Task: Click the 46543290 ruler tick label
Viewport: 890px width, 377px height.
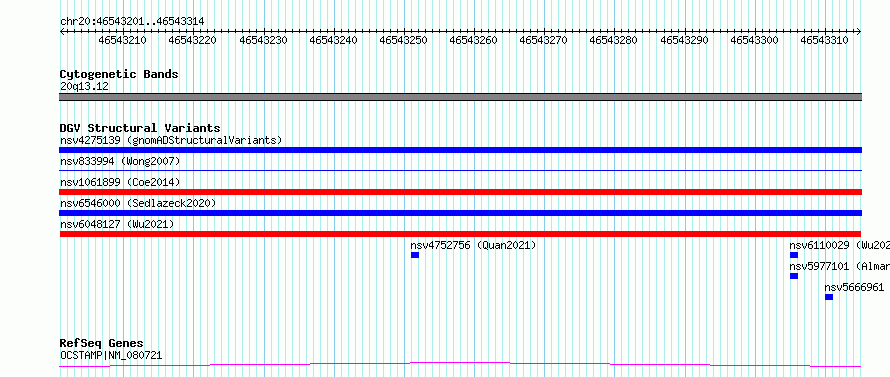Action: point(684,40)
